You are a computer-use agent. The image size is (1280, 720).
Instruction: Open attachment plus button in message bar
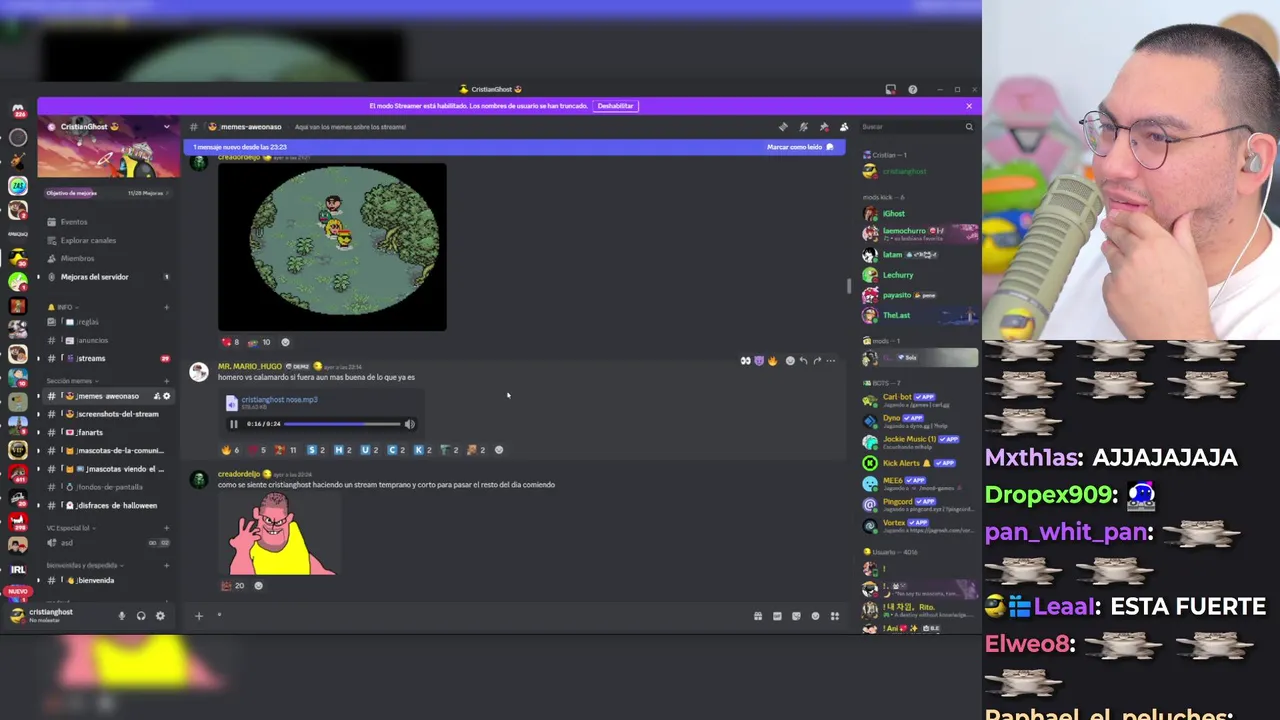click(x=199, y=616)
